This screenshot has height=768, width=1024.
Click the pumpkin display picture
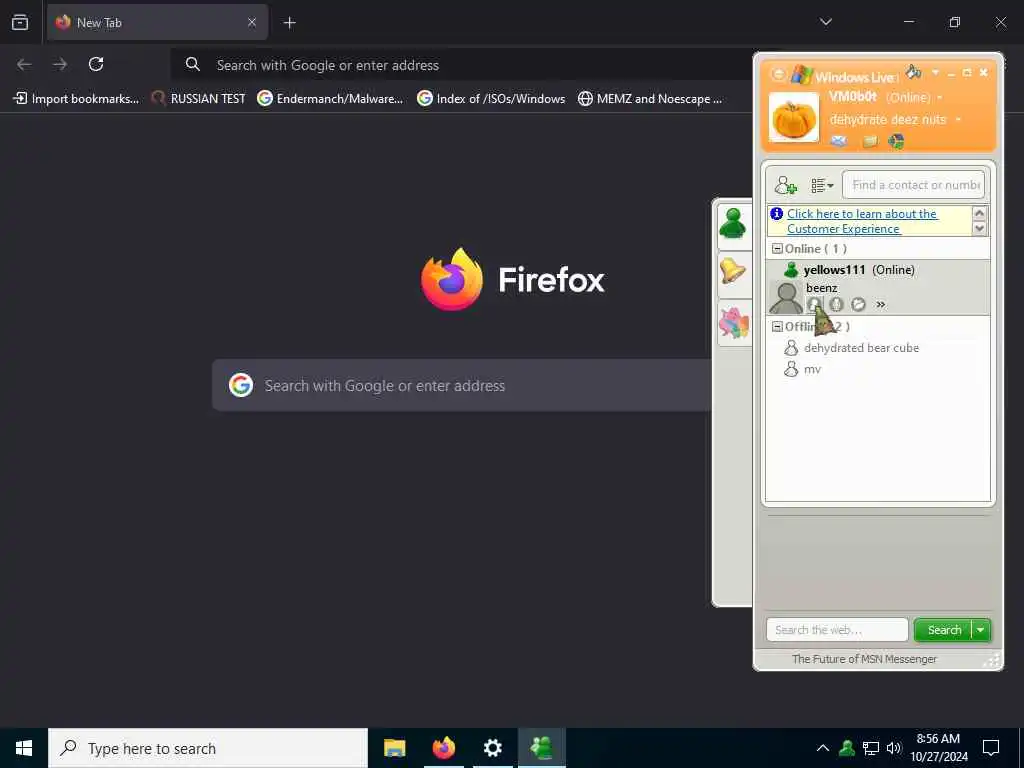793,118
